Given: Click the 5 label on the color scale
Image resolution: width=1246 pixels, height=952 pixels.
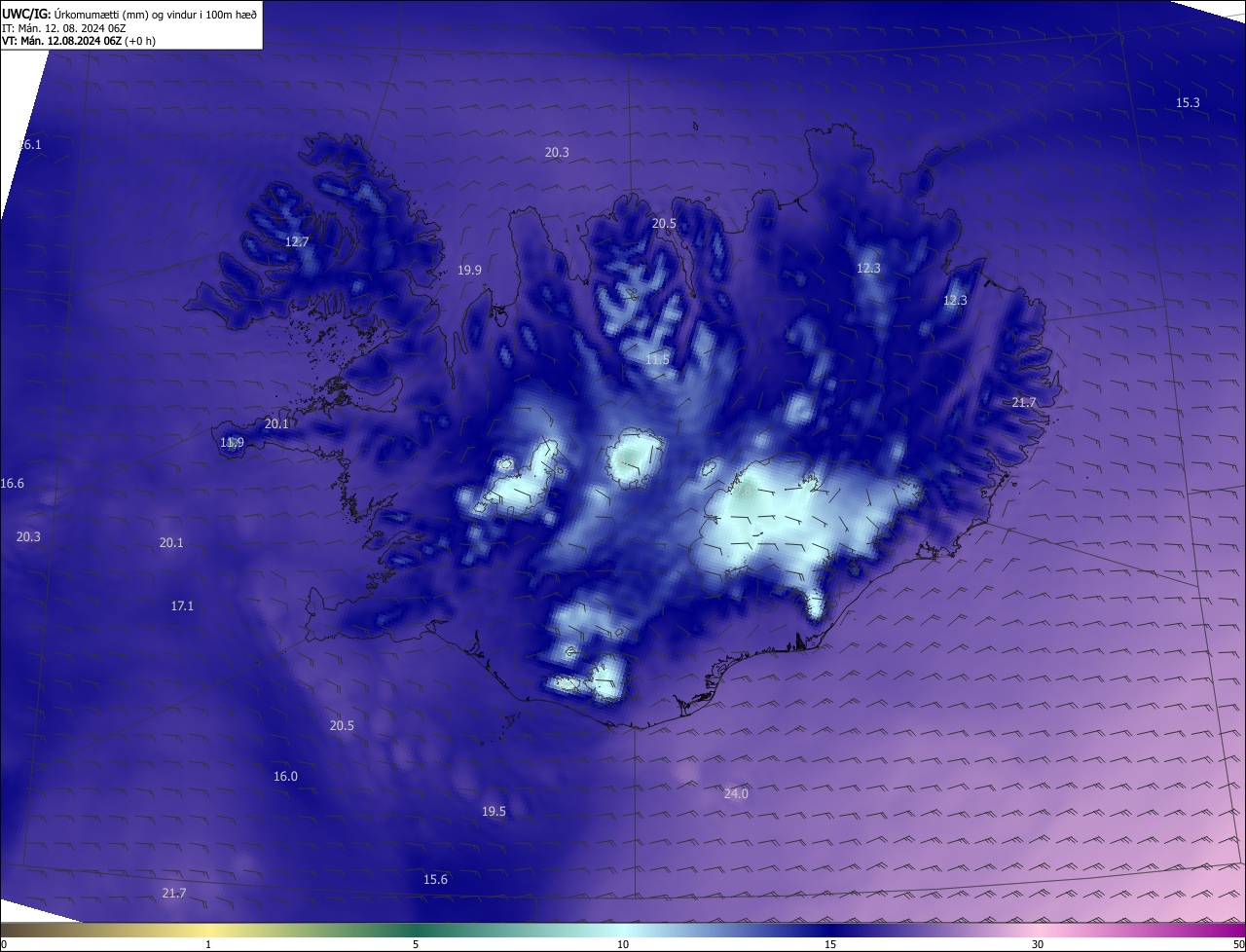Looking at the screenshot, I should tap(416, 944).
